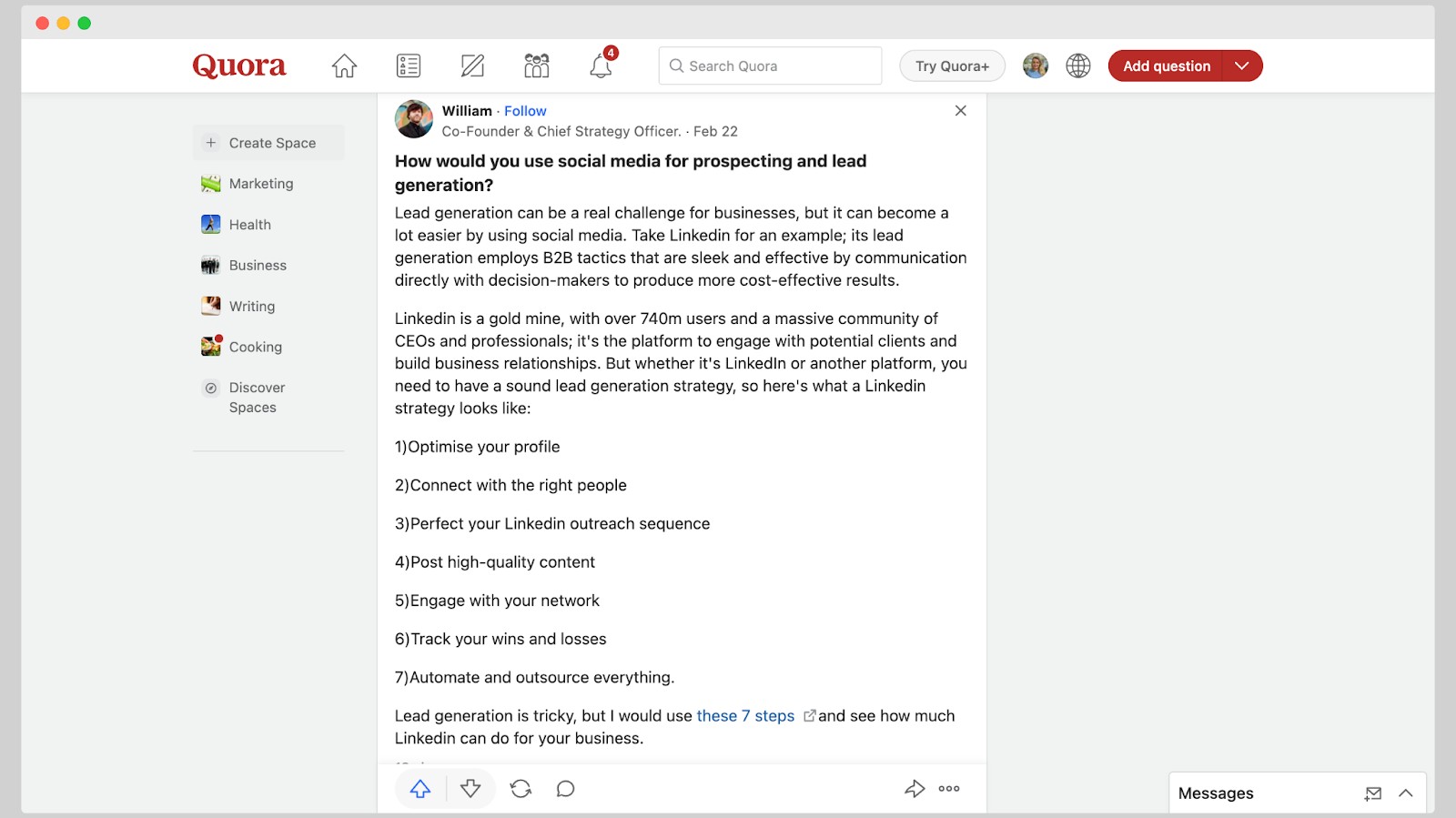This screenshot has width=1456, height=818.
Task: Click the 'Feb 22' post date
Action: click(x=715, y=131)
